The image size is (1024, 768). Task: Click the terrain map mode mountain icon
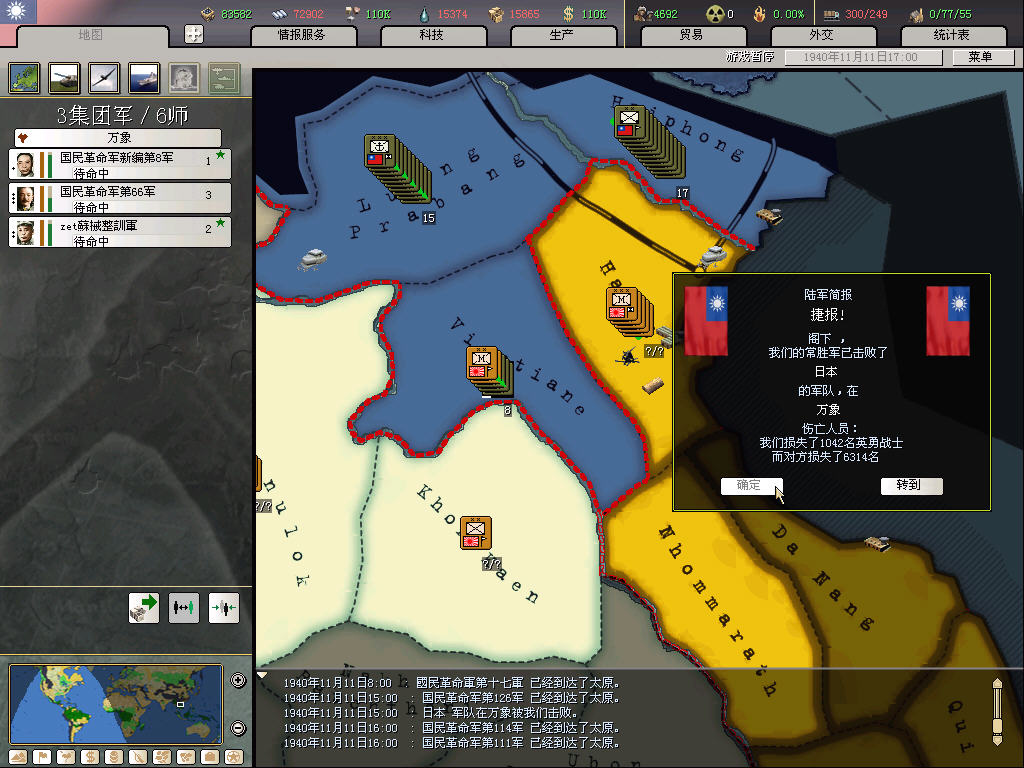[19, 756]
